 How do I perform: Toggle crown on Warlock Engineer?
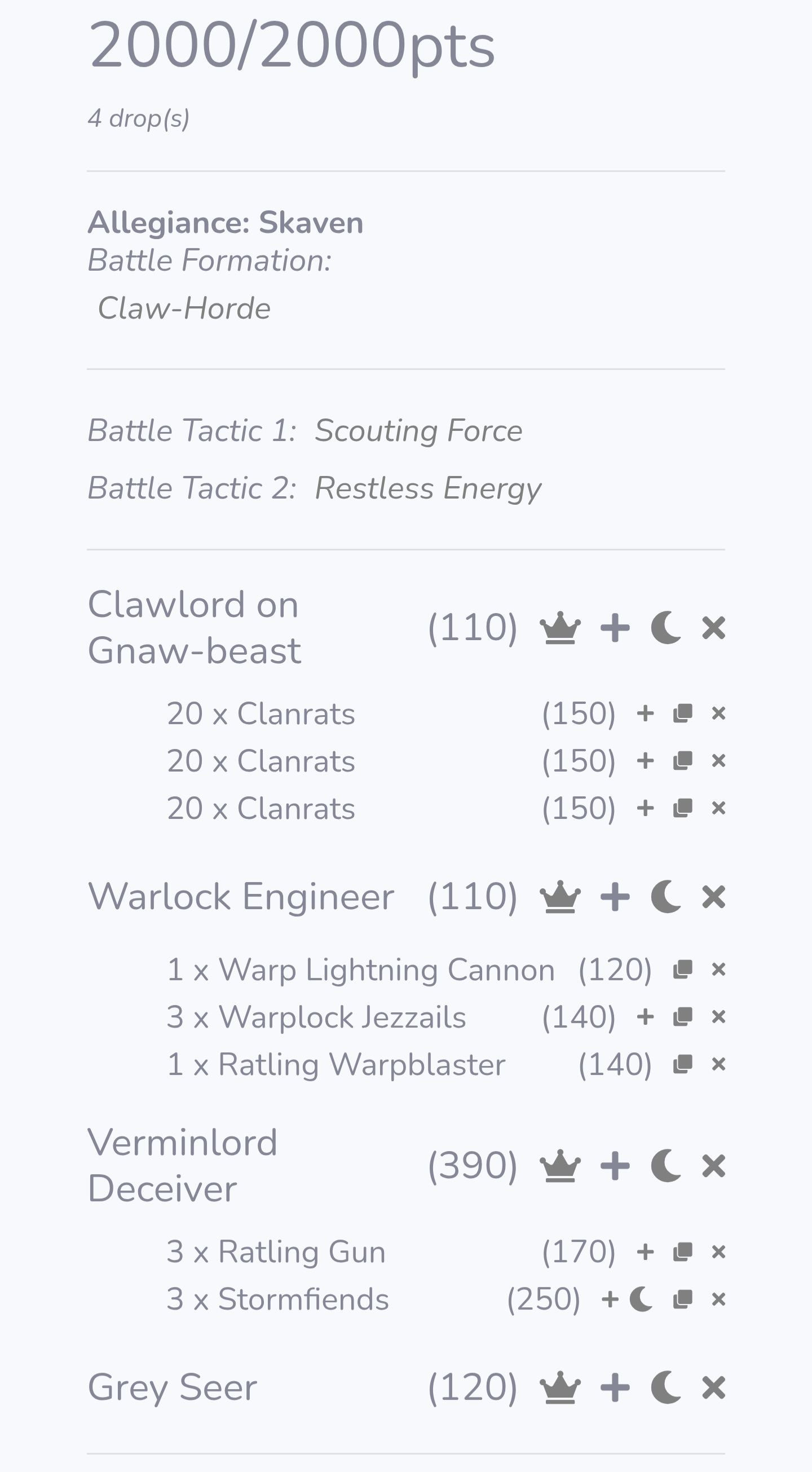(560, 897)
